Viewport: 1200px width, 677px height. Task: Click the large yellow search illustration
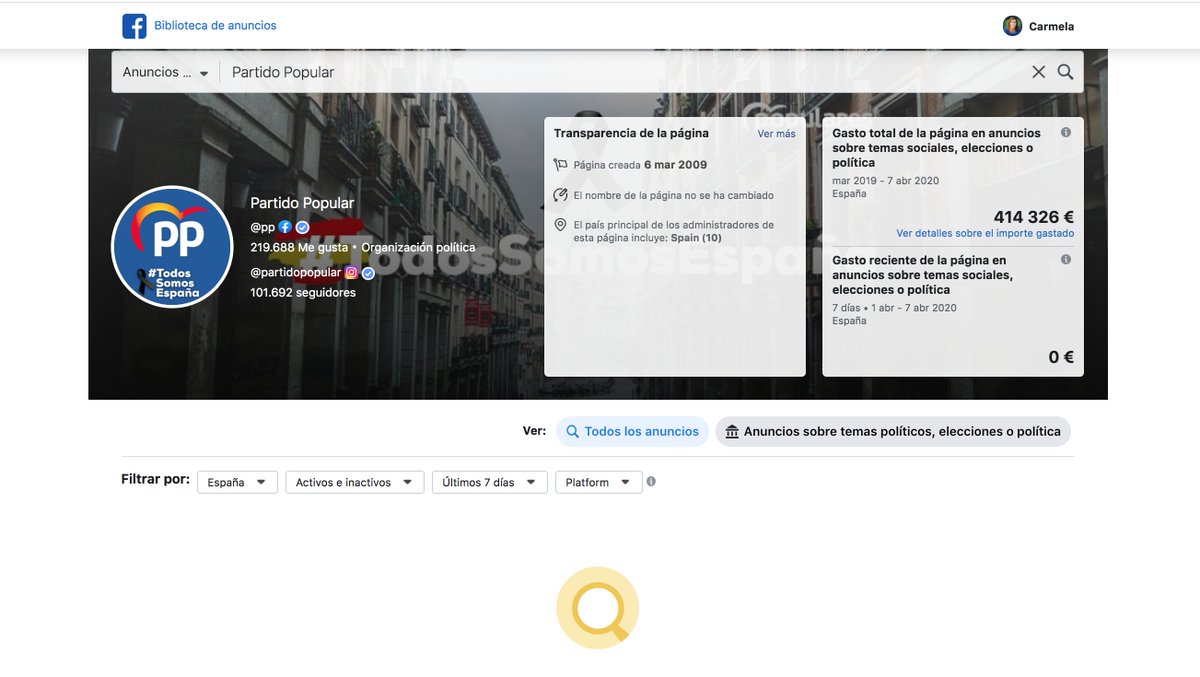click(x=598, y=608)
